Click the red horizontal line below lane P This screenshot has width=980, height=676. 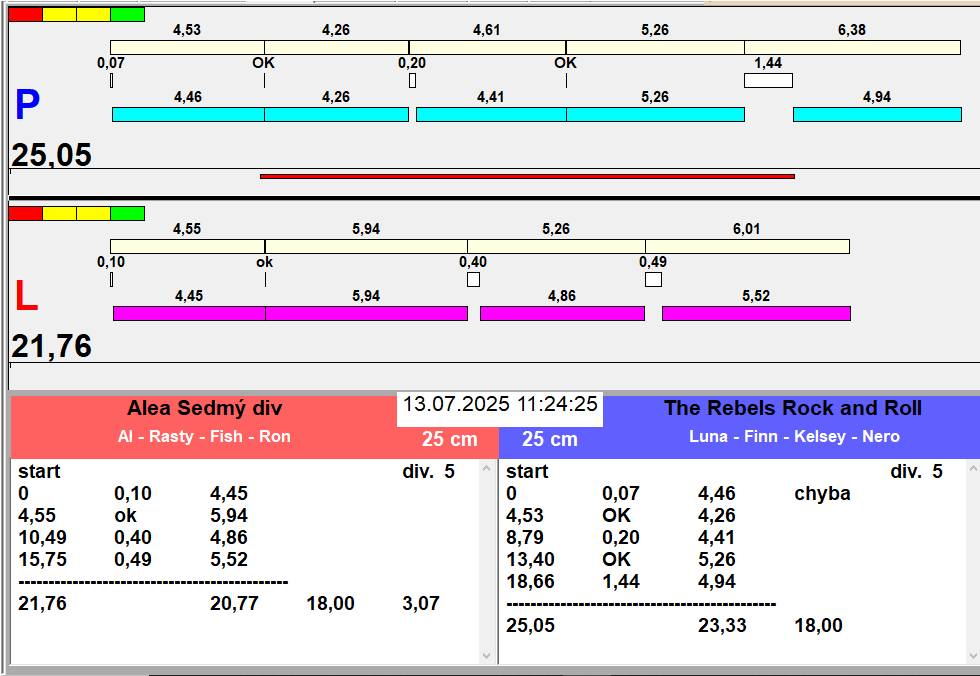[x=528, y=177]
